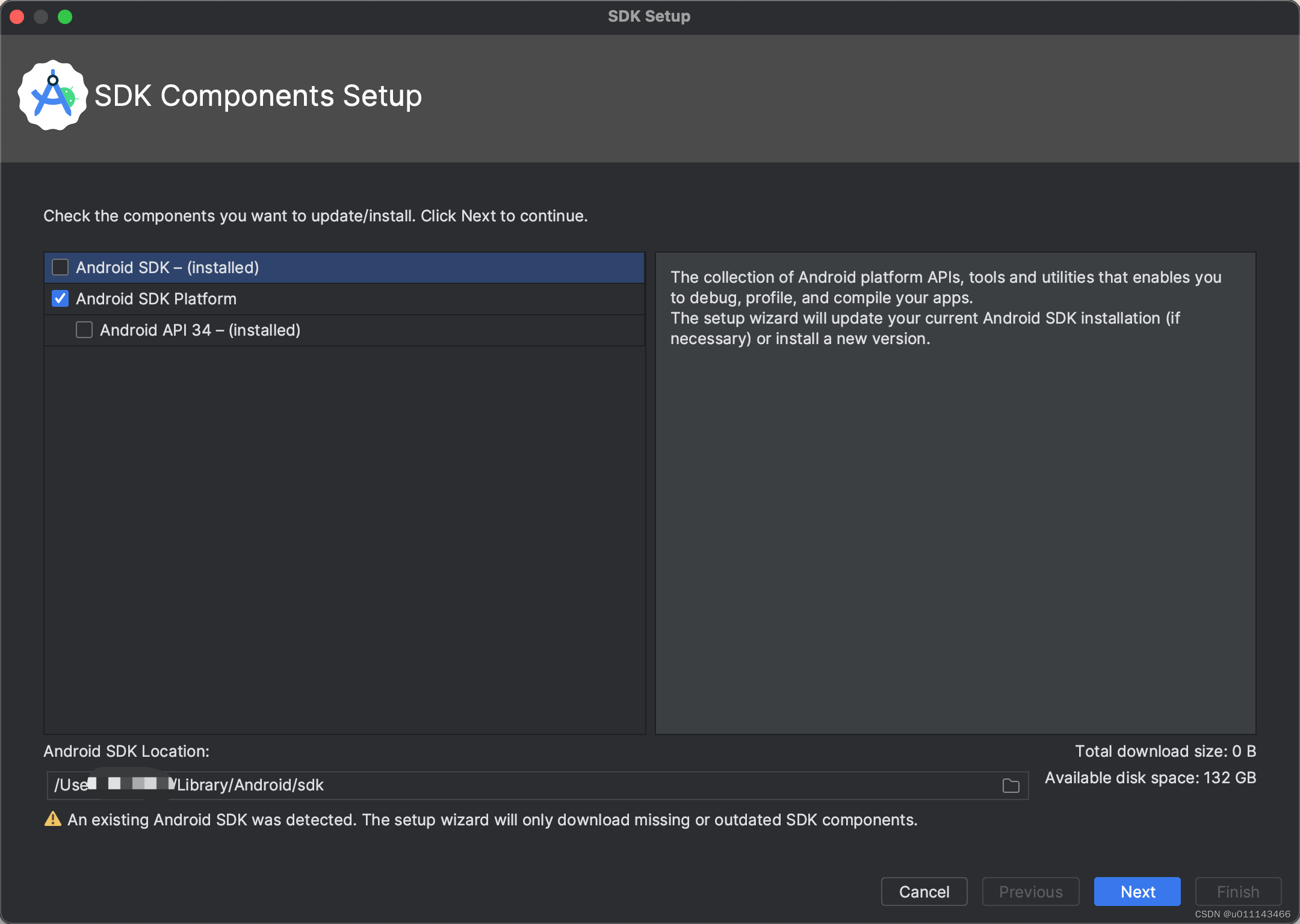This screenshot has width=1300, height=924.
Task: Click the Previous button
Action: pyautogui.click(x=1030, y=892)
